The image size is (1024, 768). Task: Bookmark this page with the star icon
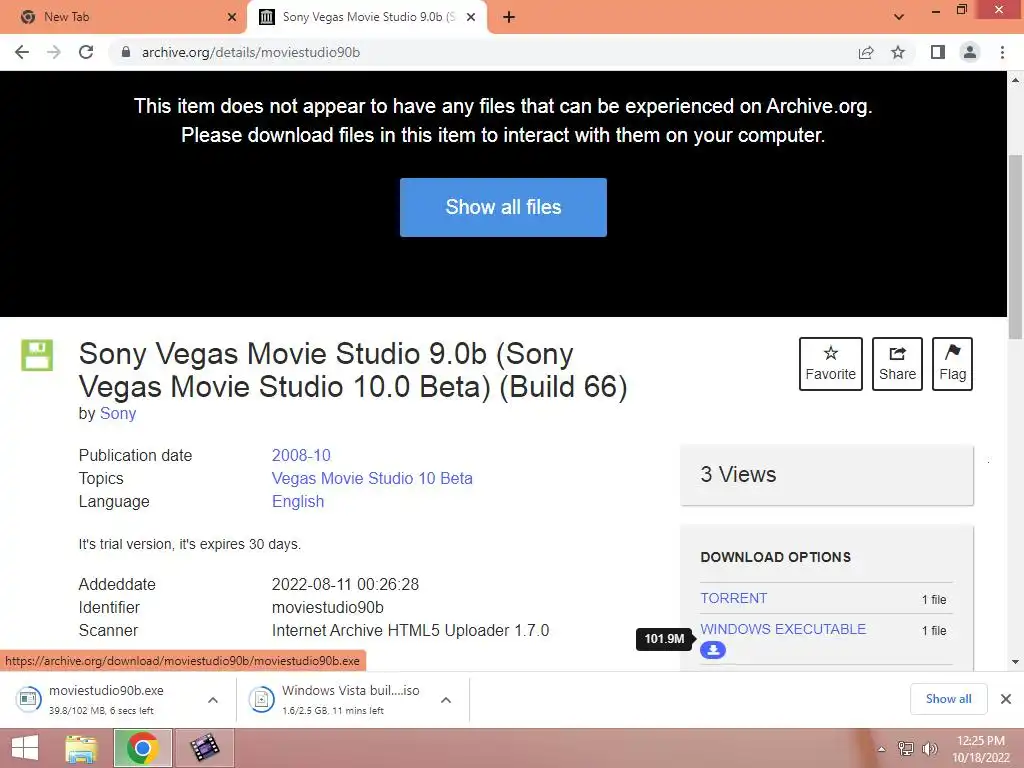coord(898,52)
